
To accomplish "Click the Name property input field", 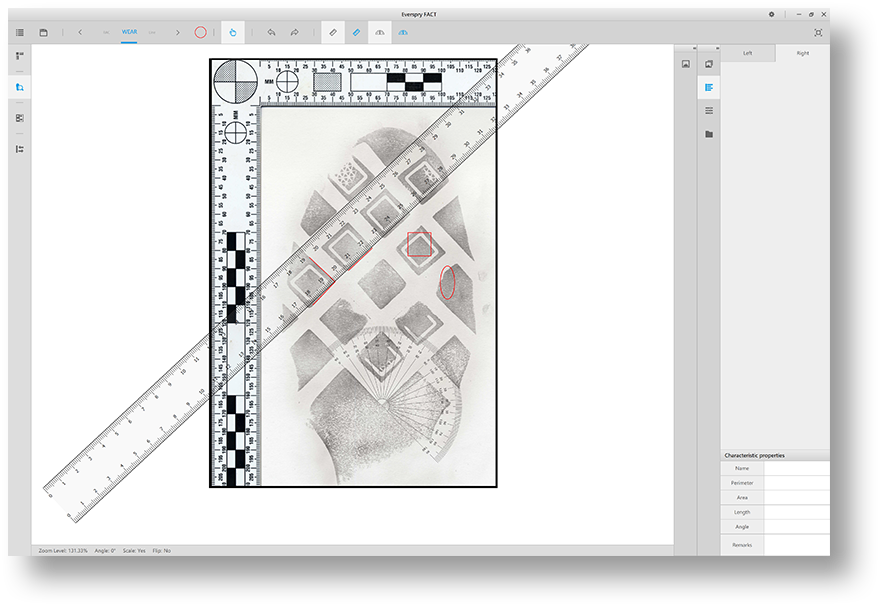I will coord(797,468).
